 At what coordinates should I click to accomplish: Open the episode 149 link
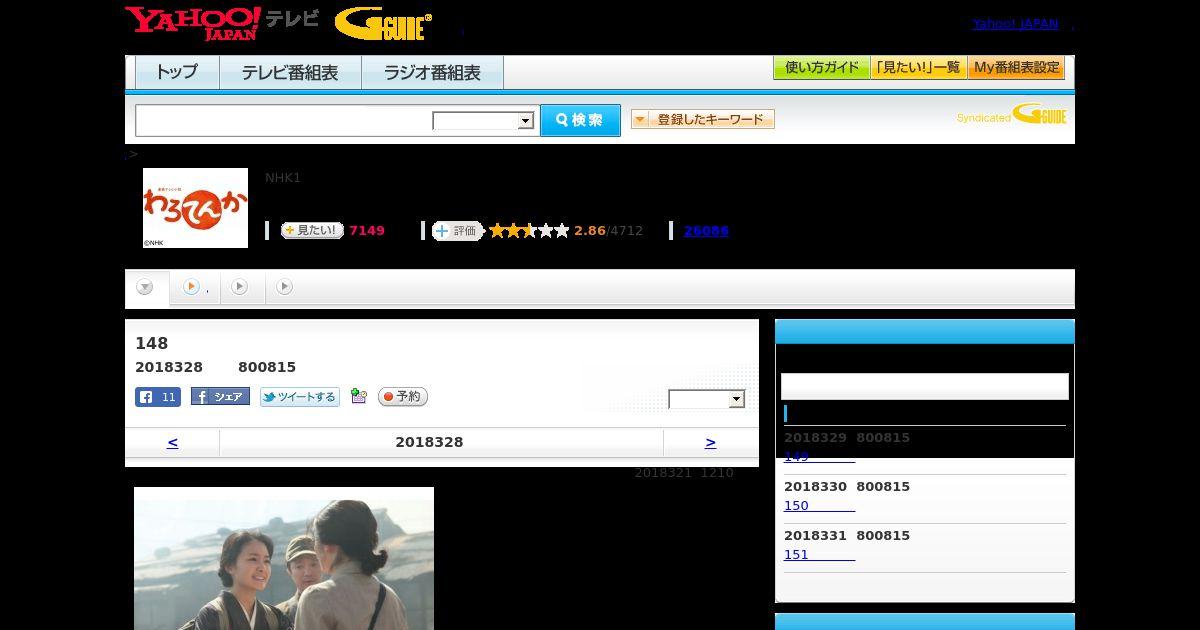point(819,457)
